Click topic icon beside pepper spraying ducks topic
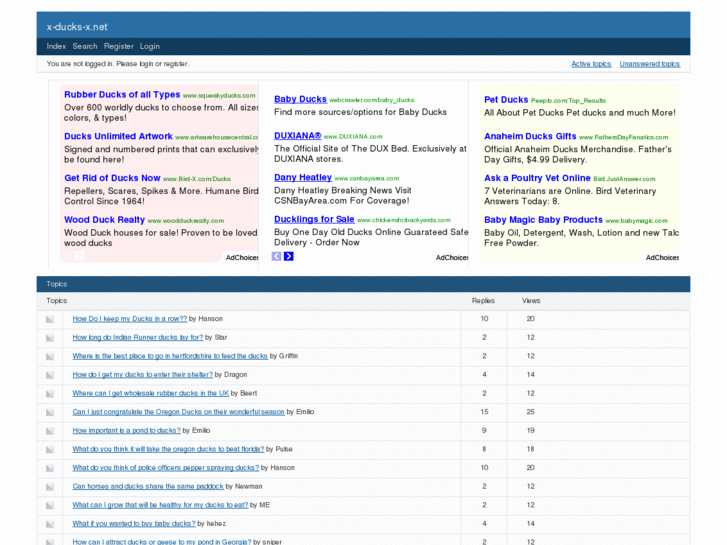Screen dimensions: 727x545 coord(50,468)
